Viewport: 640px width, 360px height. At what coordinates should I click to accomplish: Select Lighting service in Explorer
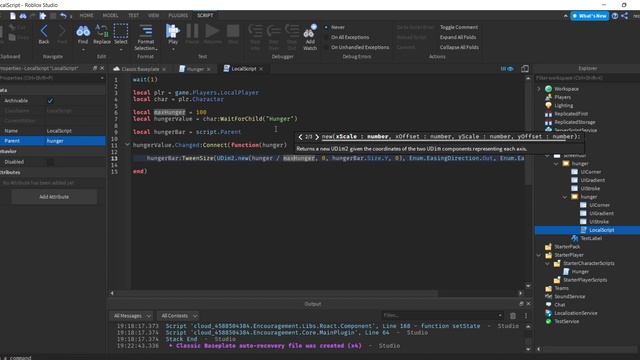tap(563, 105)
